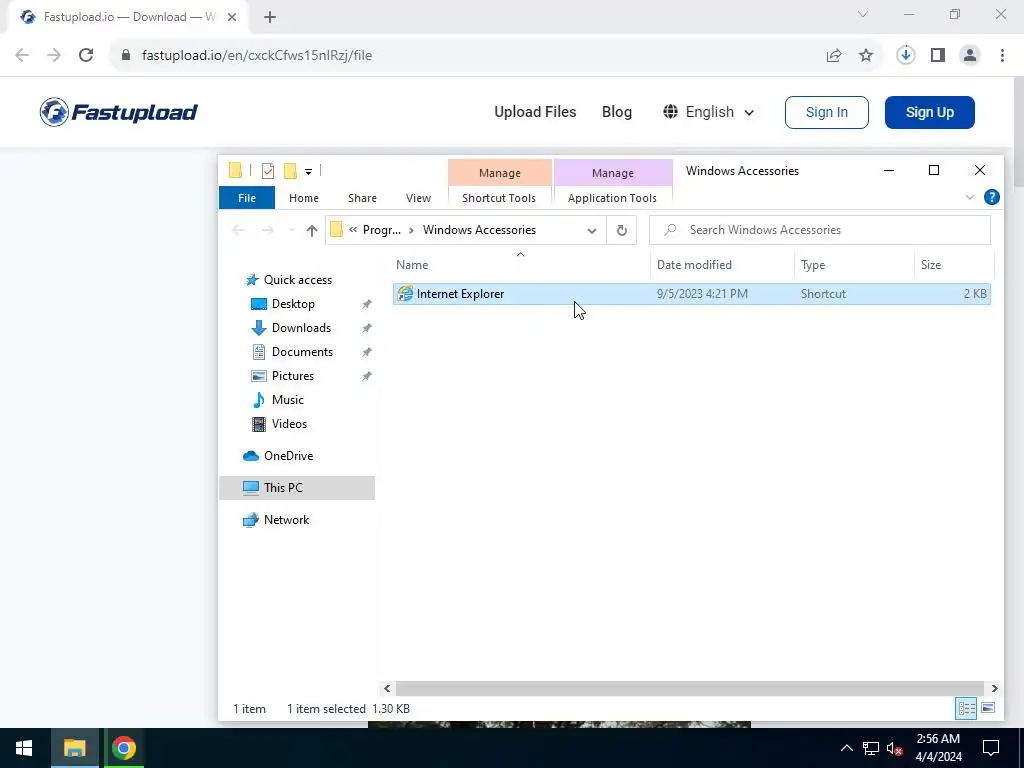
Task: Sort by Date modified column header
Action: [722, 264]
